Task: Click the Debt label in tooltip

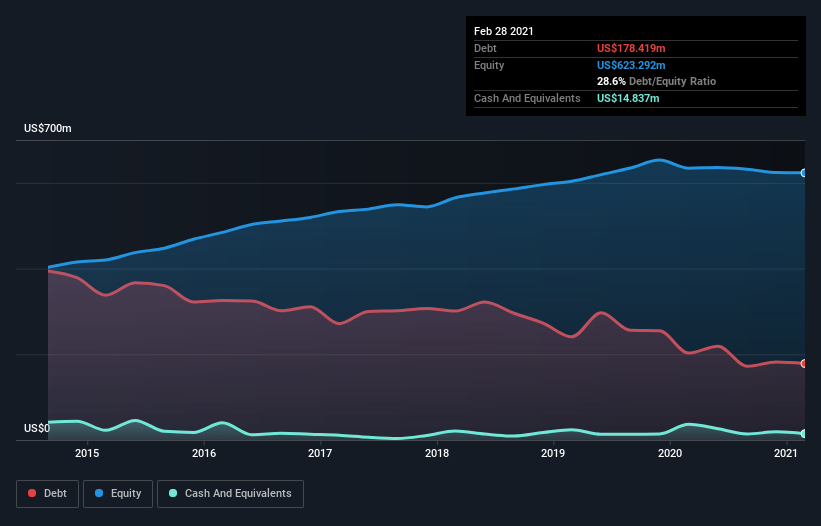Action: click(485, 48)
